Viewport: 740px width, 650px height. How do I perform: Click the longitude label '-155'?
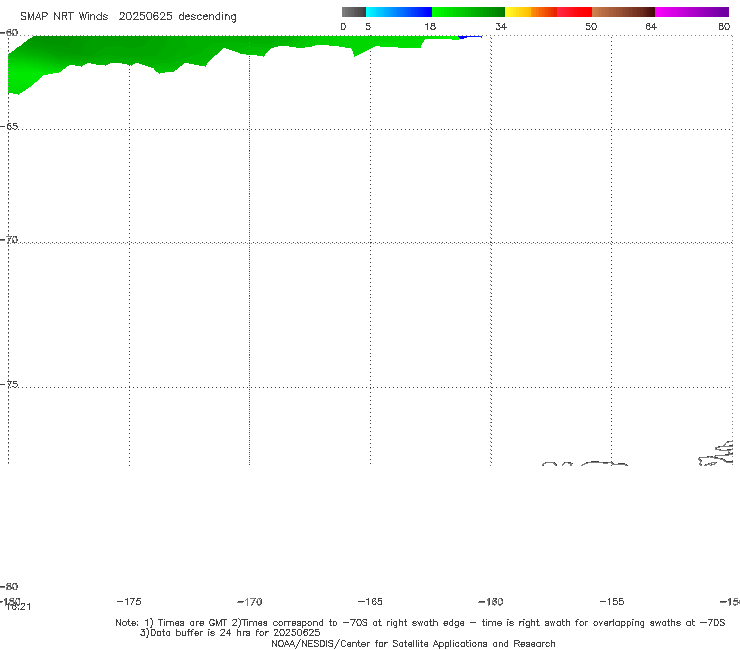(612, 601)
